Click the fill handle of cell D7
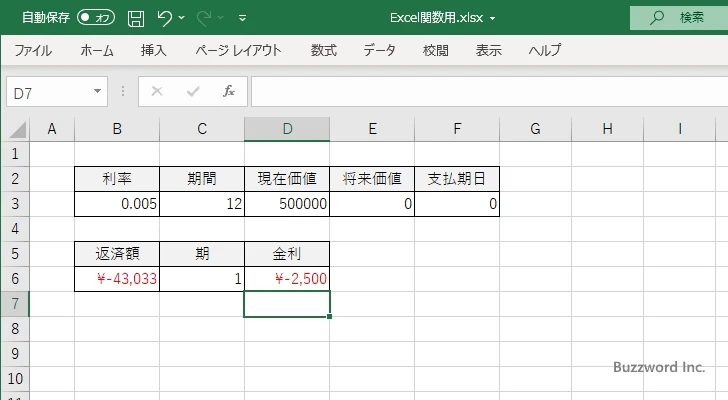728x400 pixels. point(329,316)
